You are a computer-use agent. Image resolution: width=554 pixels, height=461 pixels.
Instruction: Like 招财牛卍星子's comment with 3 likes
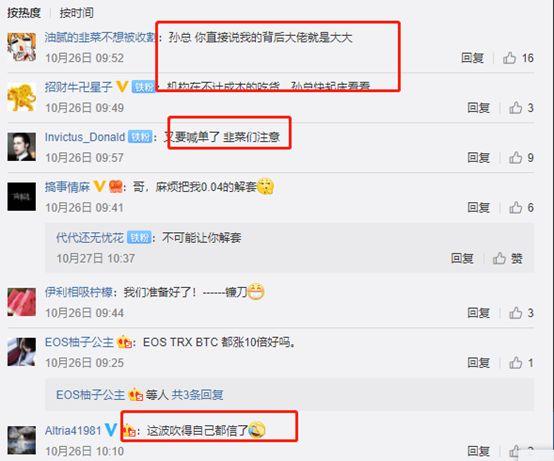pos(515,107)
